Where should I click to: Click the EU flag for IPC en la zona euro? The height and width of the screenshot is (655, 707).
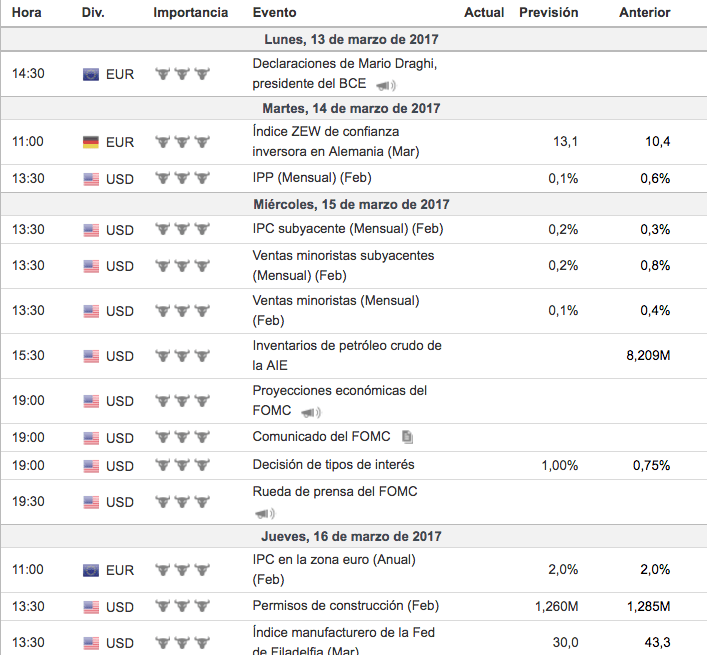[x=91, y=571]
